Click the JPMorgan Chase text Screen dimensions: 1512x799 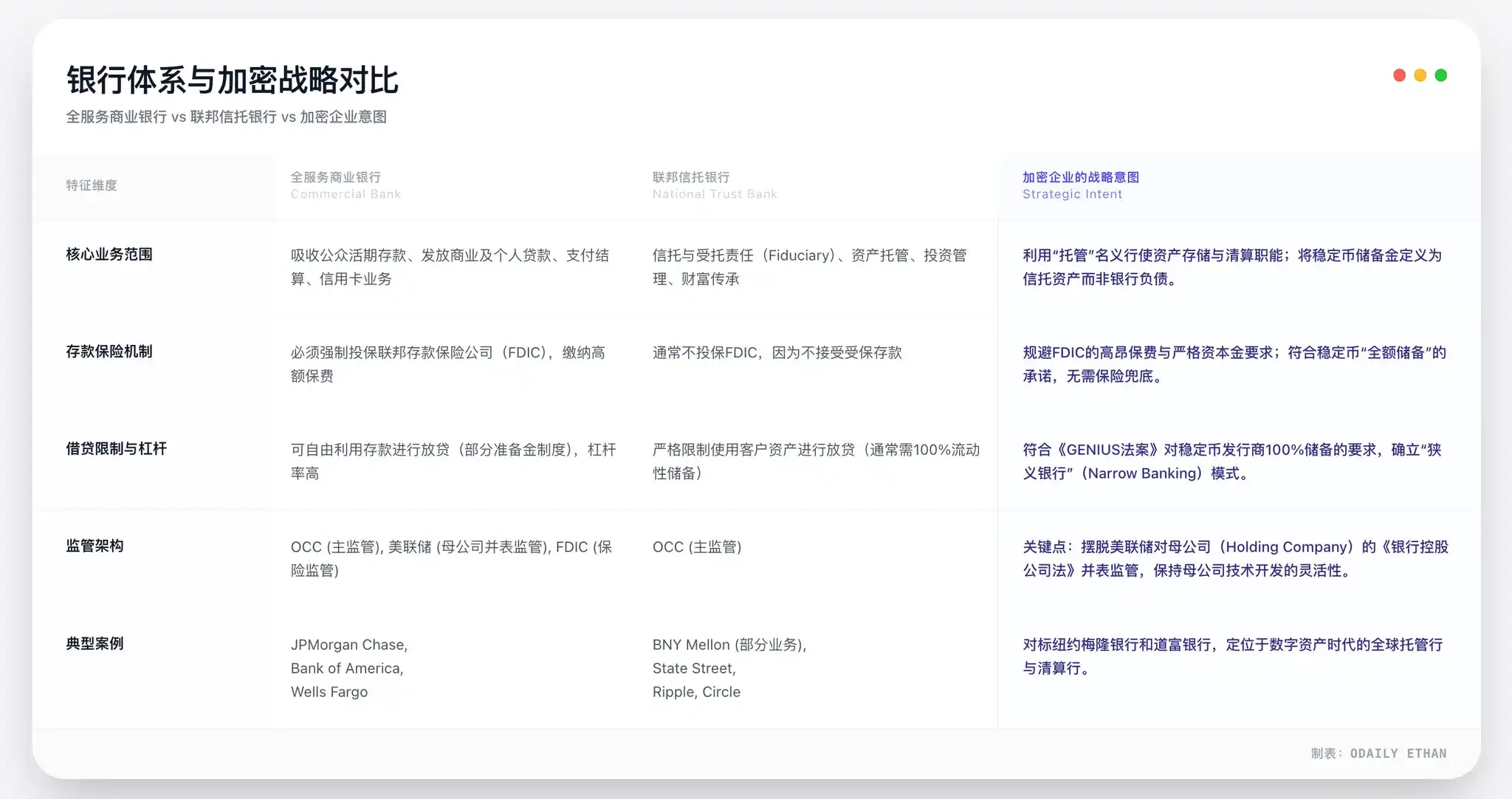pos(349,644)
